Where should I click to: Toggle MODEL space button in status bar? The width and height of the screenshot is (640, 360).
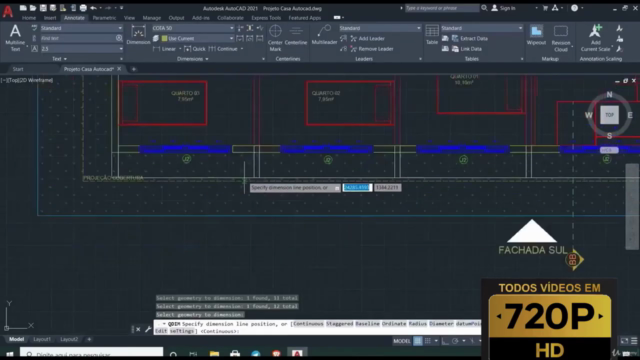point(402,341)
